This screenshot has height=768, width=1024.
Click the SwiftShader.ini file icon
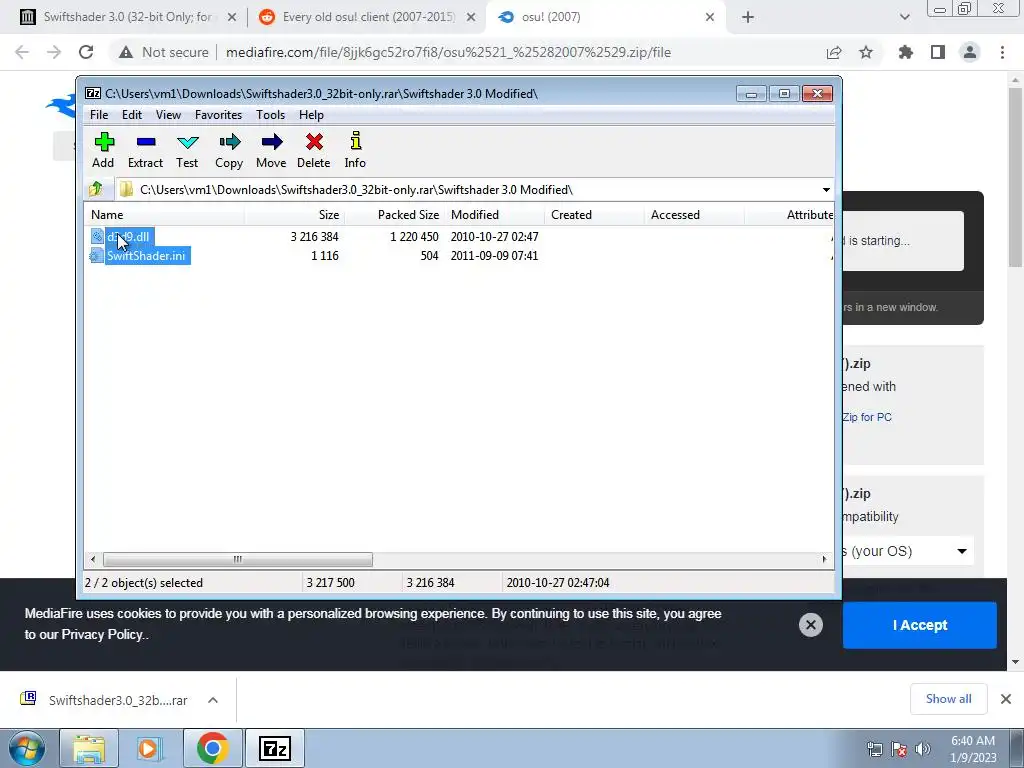pos(97,255)
